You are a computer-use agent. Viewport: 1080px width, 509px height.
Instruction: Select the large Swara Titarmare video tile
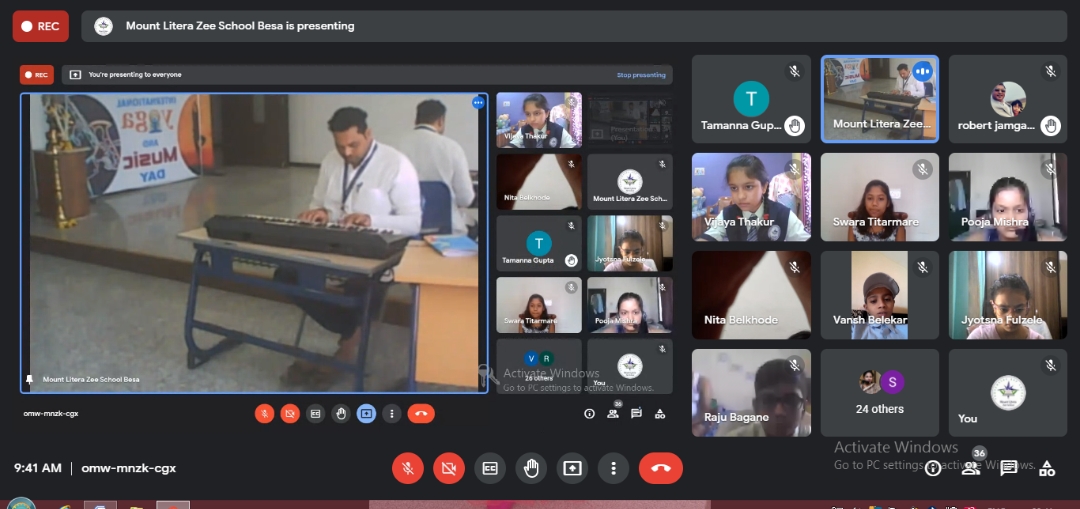[x=880, y=197]
